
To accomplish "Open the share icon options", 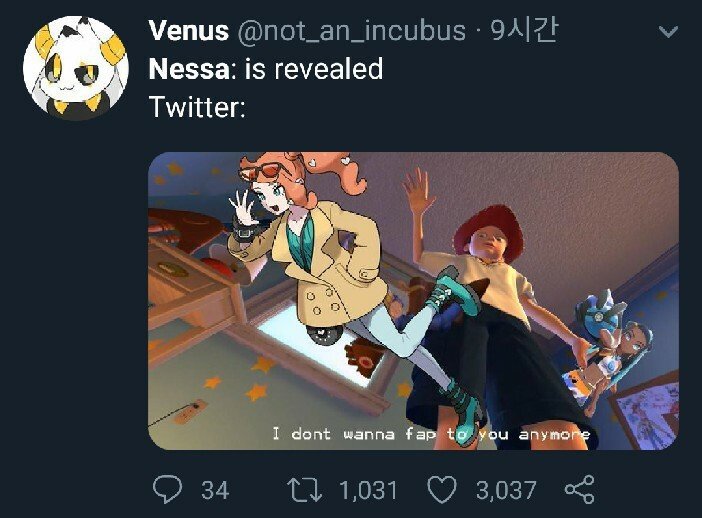I will (x=580, y=490).
